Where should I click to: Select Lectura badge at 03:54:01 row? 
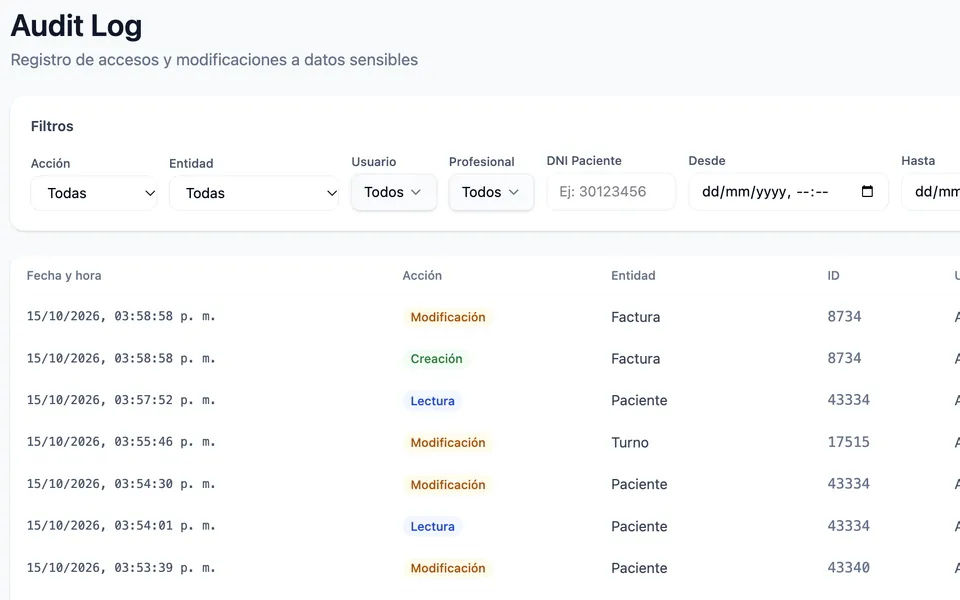point(432,527)
